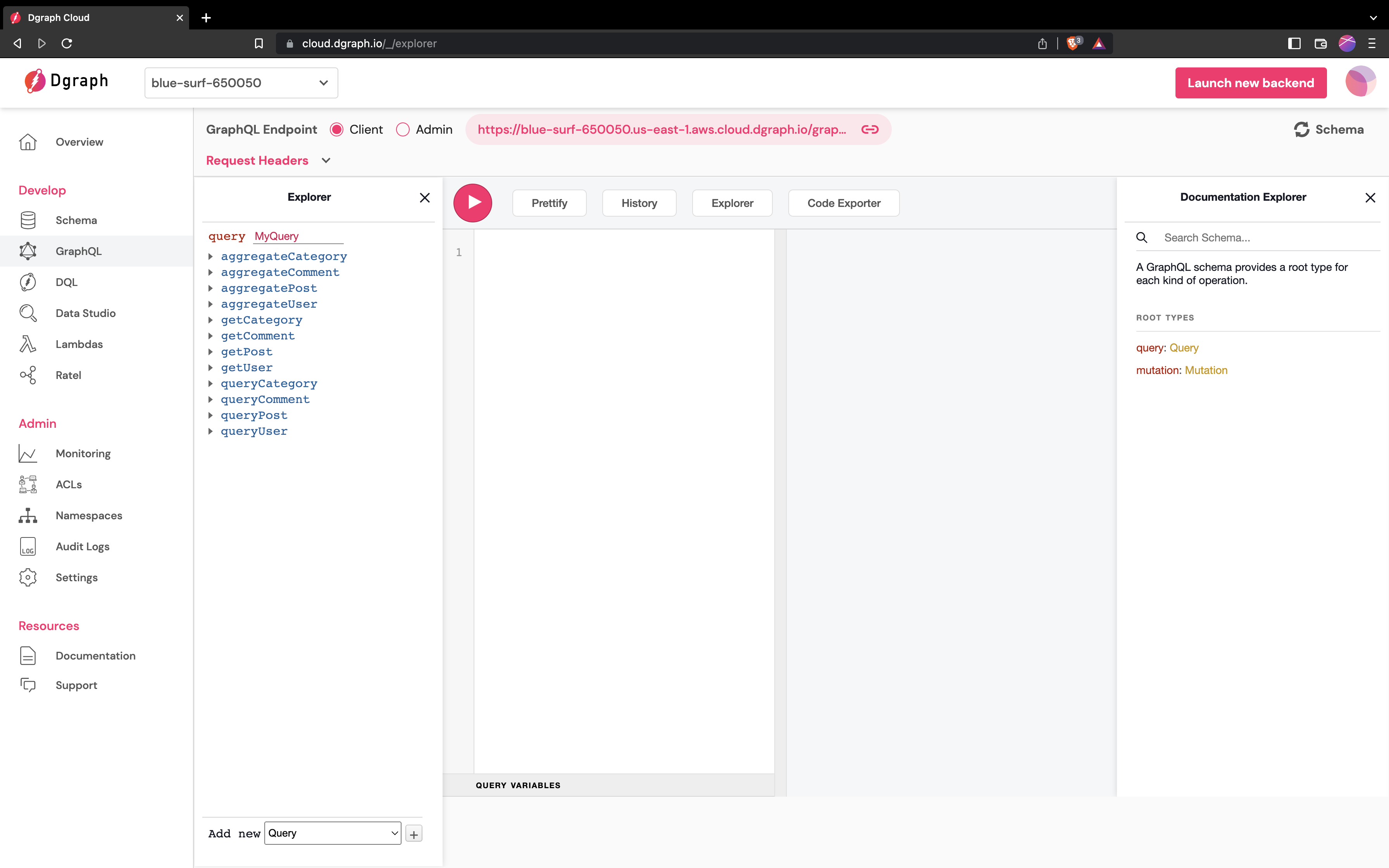Open query History
Screen dimensions: 1389x868
point(639,203)
